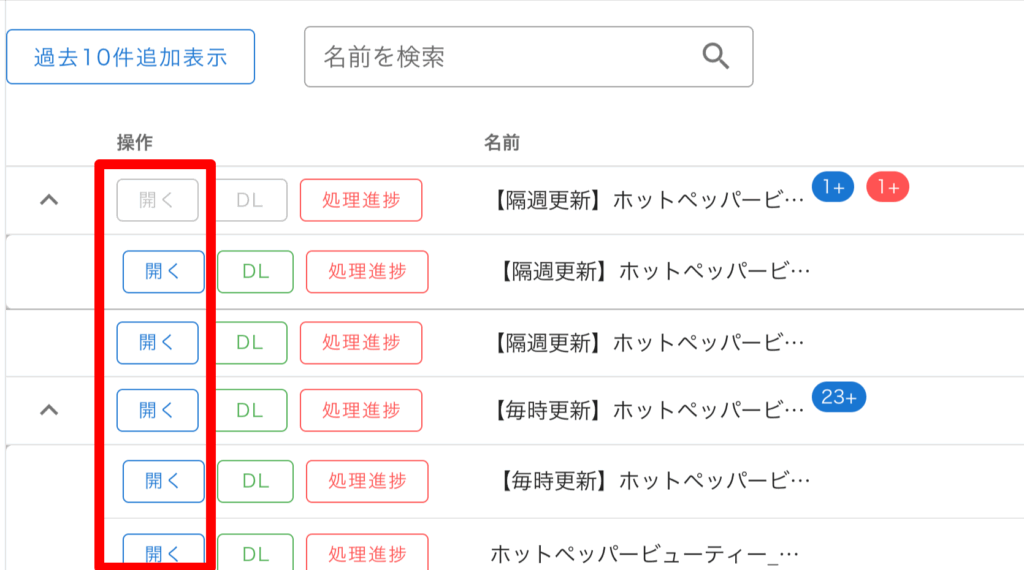1024x570 pixels.
Task: Click the 【毎時更新】 name beside the 23+ badge
Action: pyautogui.click(x=650, y=410)
